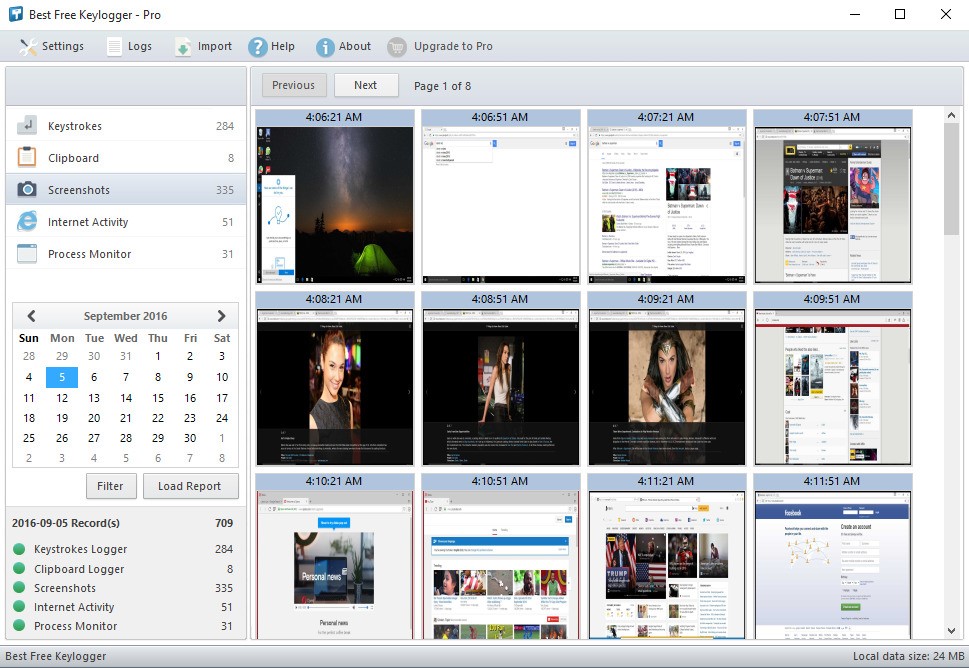Click Load Report

click(x=191, y=486)
